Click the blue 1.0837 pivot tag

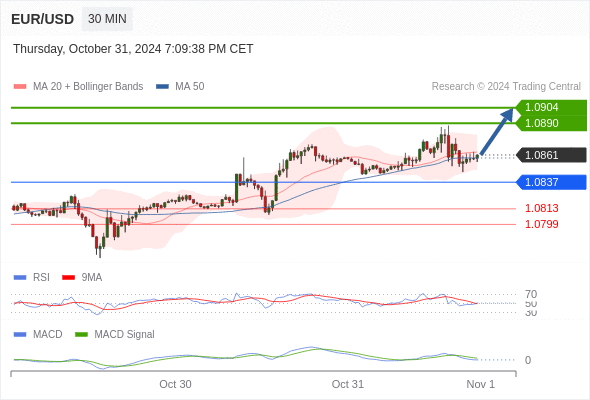pyautogui.click(x=551, y=182)
